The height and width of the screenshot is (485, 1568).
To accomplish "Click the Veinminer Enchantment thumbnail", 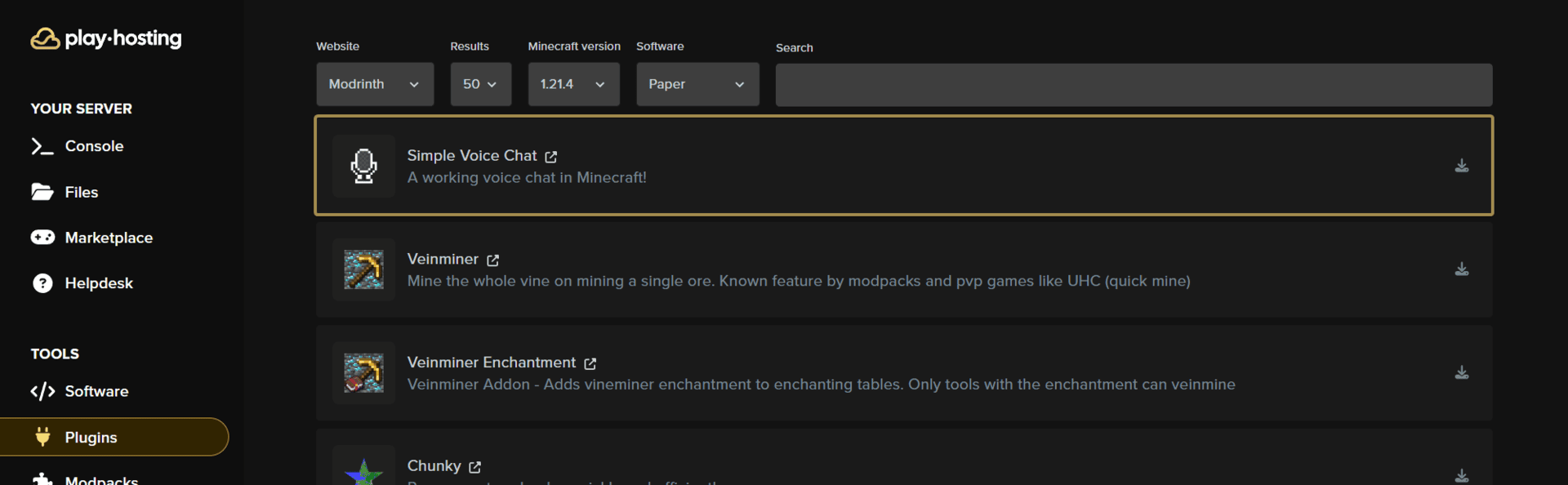I will (x=363, y=372).
